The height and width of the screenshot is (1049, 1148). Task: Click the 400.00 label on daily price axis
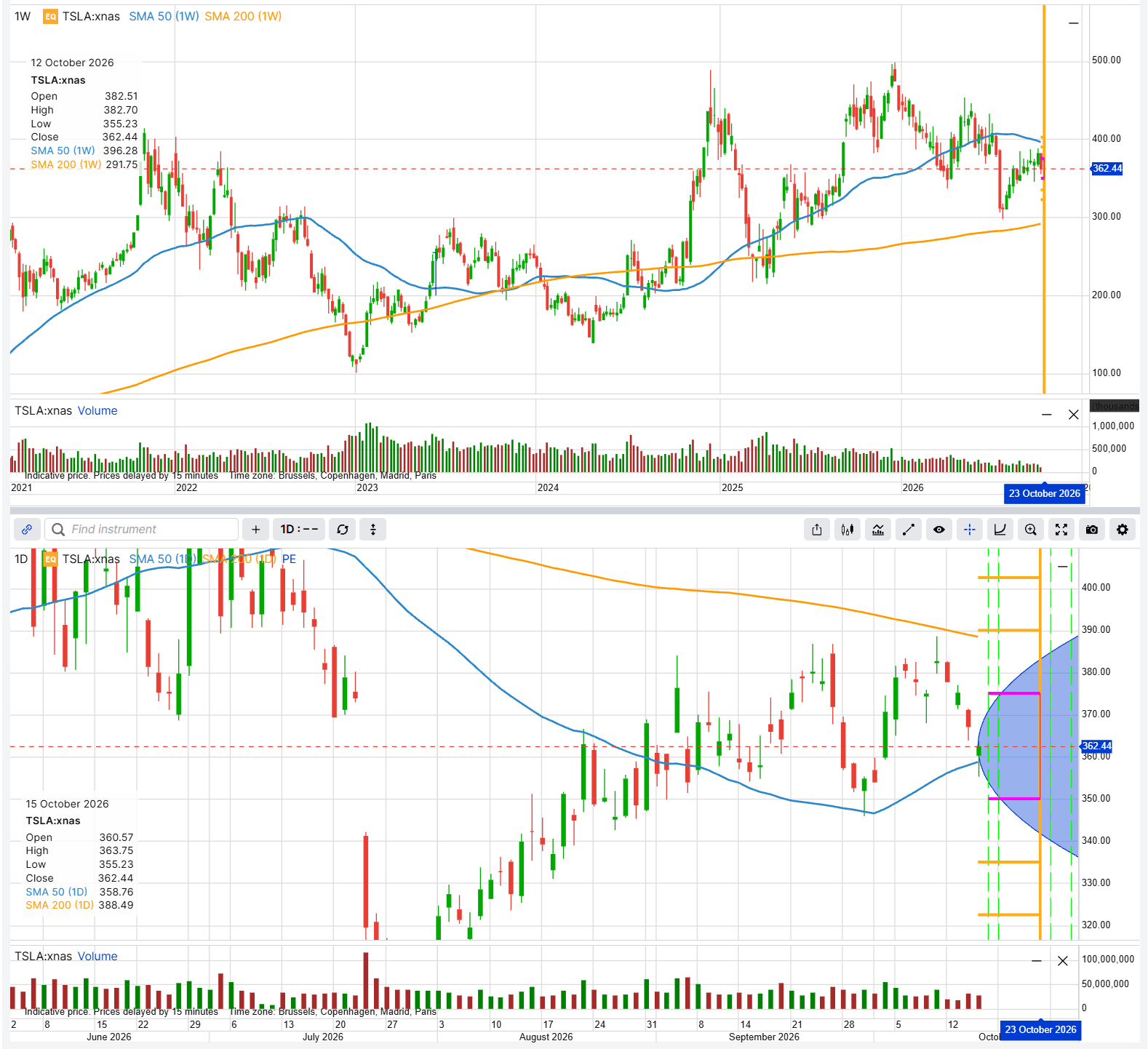pos(1096,587)
